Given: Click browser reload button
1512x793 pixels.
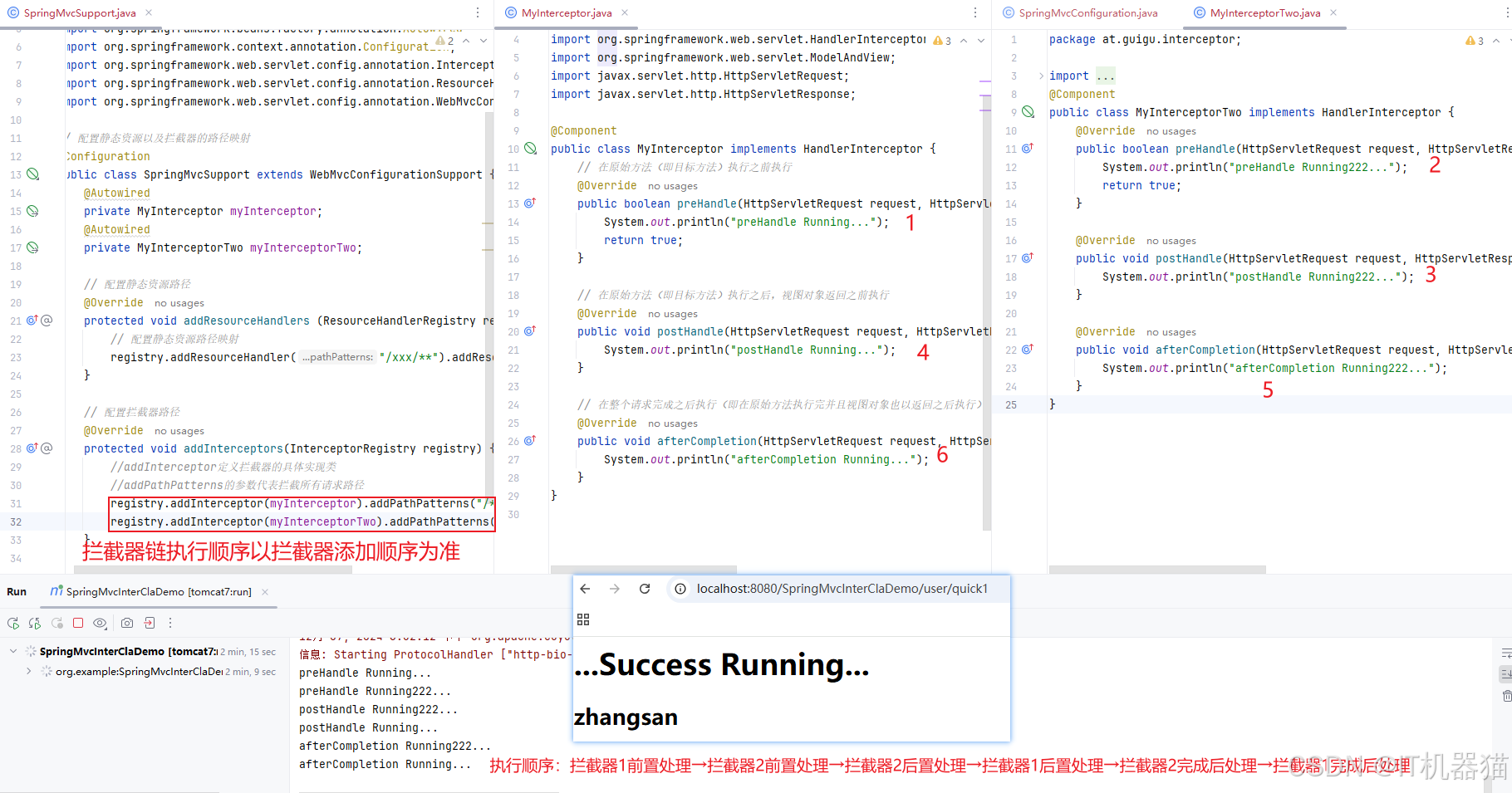Looking at the screenshot, I should tap(645, 589).
